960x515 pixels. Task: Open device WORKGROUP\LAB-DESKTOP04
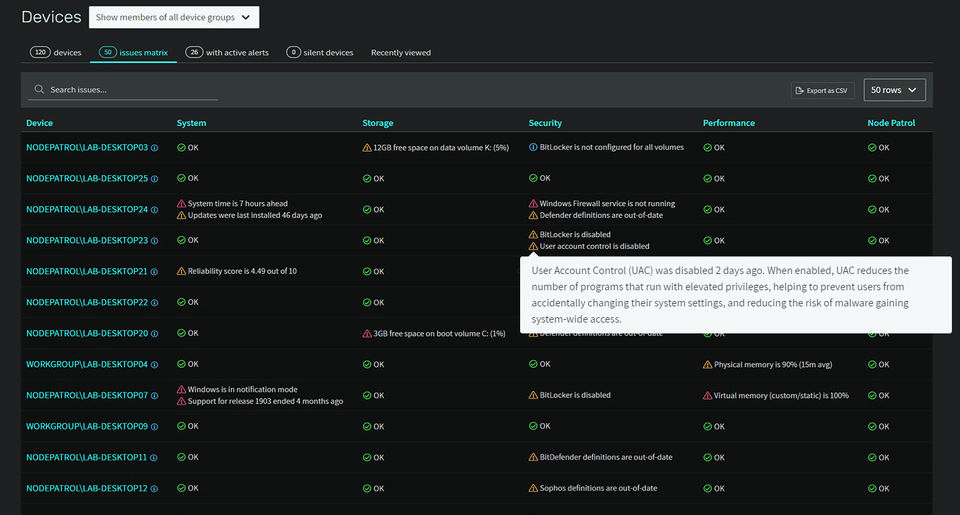click(x=87, y=364)
